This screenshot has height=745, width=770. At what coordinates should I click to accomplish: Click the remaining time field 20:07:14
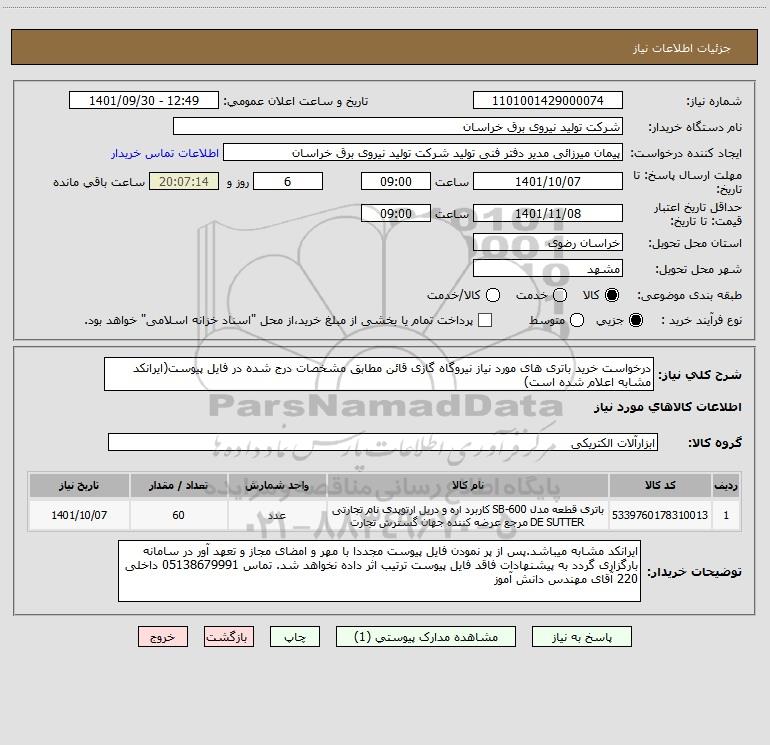click(x=184, y=181)
